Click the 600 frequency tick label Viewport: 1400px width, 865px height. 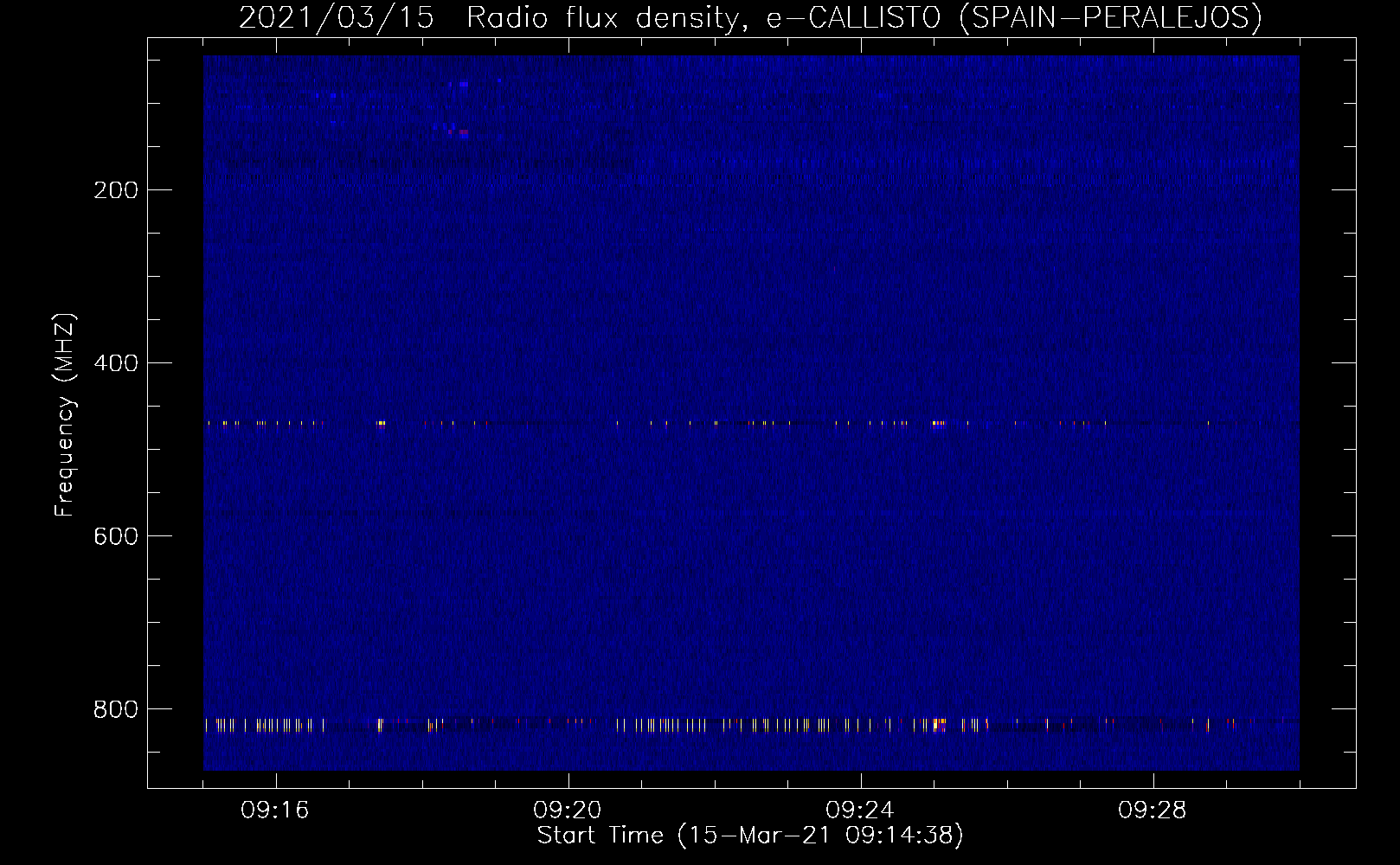pos(116,536)
